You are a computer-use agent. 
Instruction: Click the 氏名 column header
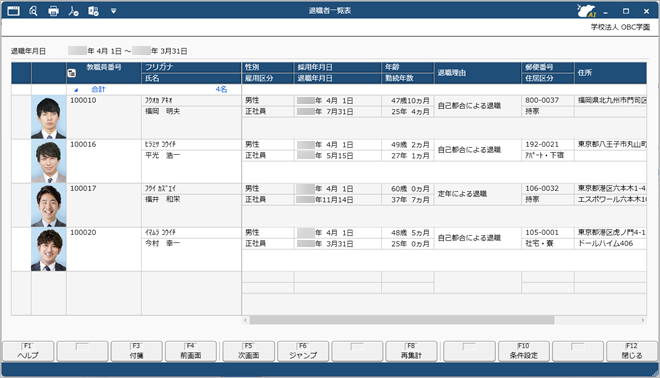192,78
